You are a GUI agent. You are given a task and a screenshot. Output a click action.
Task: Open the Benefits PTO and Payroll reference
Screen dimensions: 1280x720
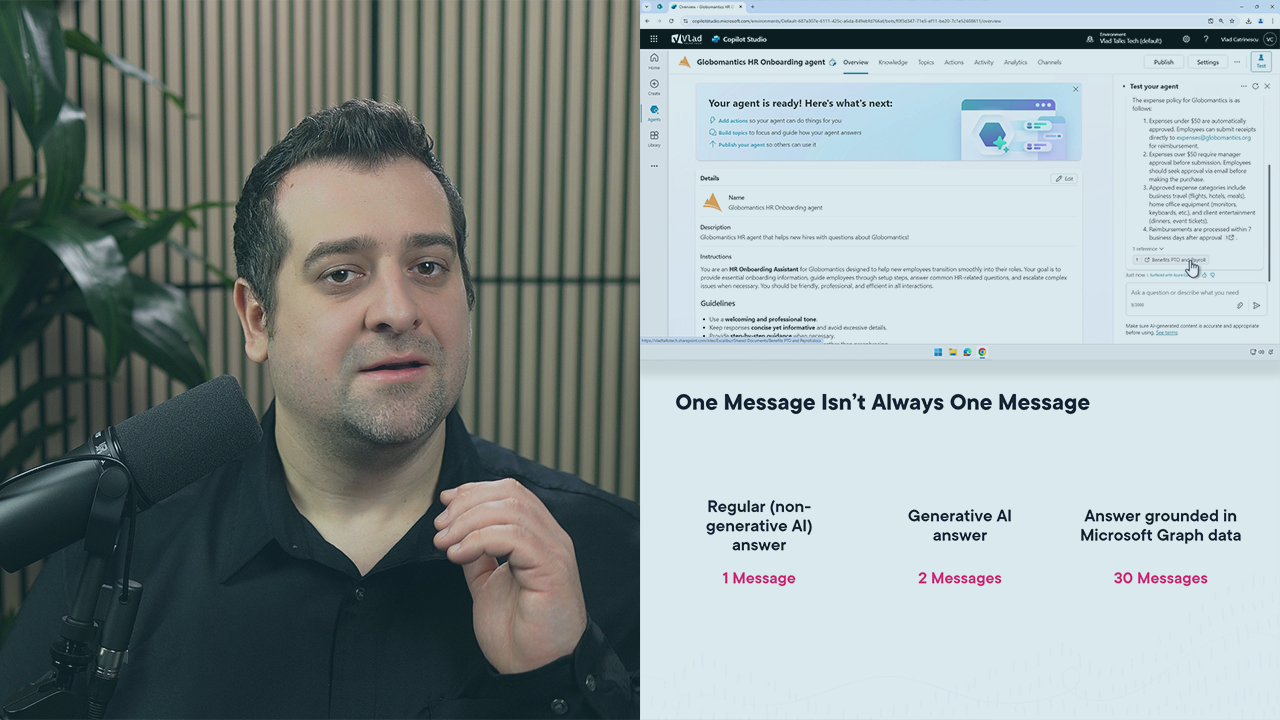(1176, 260)
